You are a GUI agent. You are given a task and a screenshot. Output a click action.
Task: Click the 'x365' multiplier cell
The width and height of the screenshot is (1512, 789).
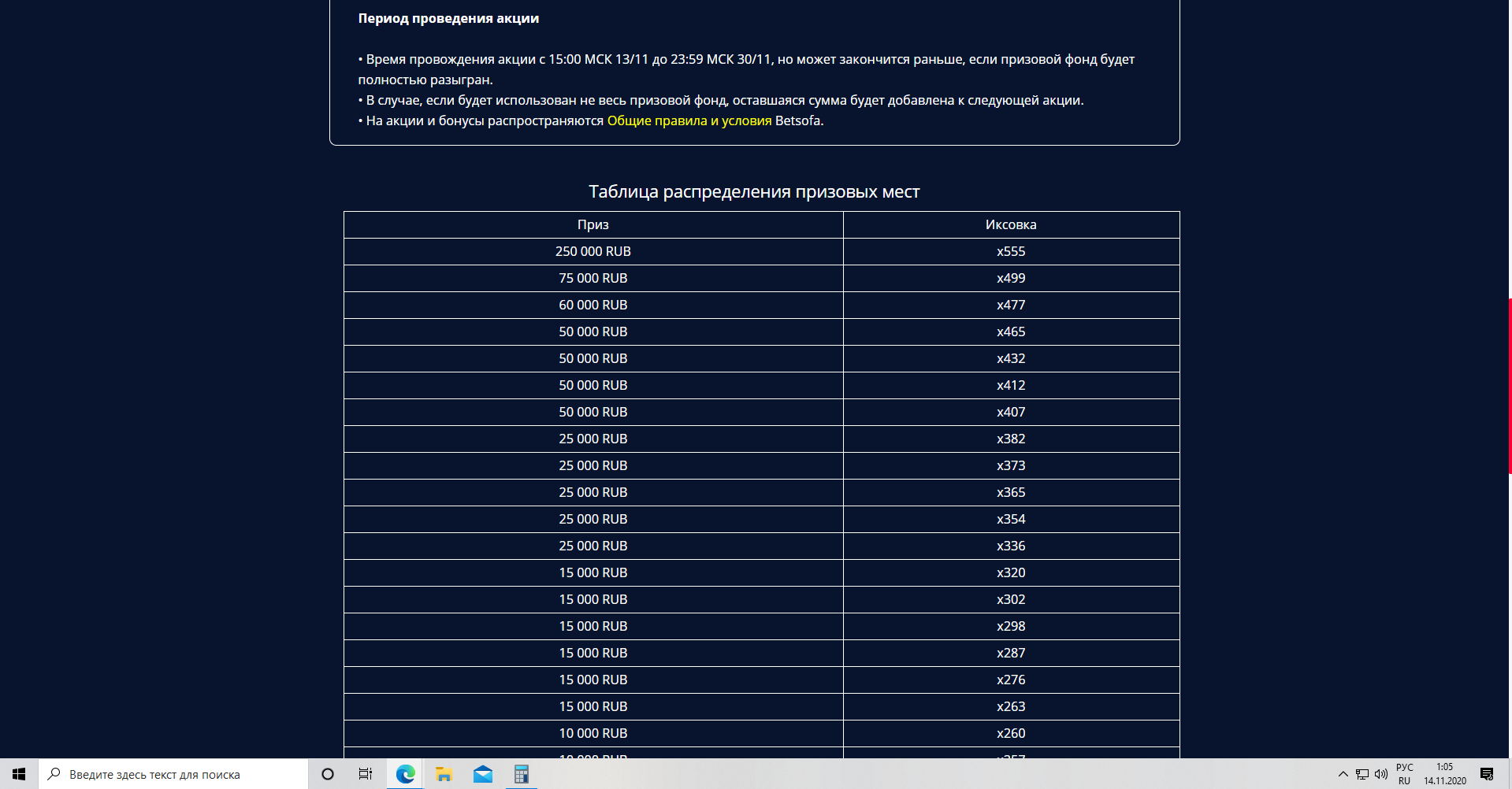[x=1011, y=492]
